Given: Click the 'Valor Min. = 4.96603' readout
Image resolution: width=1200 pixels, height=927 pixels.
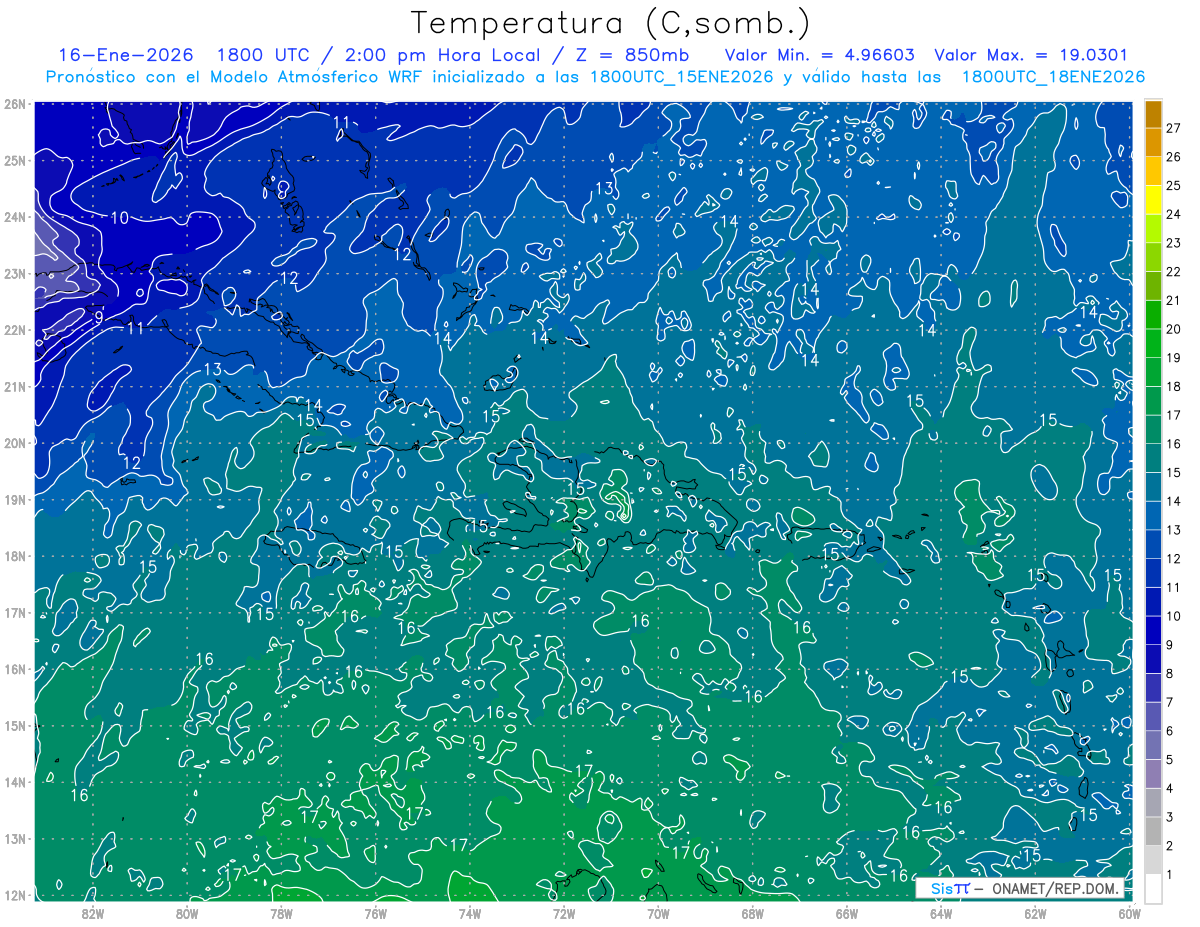Looking at the screenshot, I should click(x=820, y=55).
